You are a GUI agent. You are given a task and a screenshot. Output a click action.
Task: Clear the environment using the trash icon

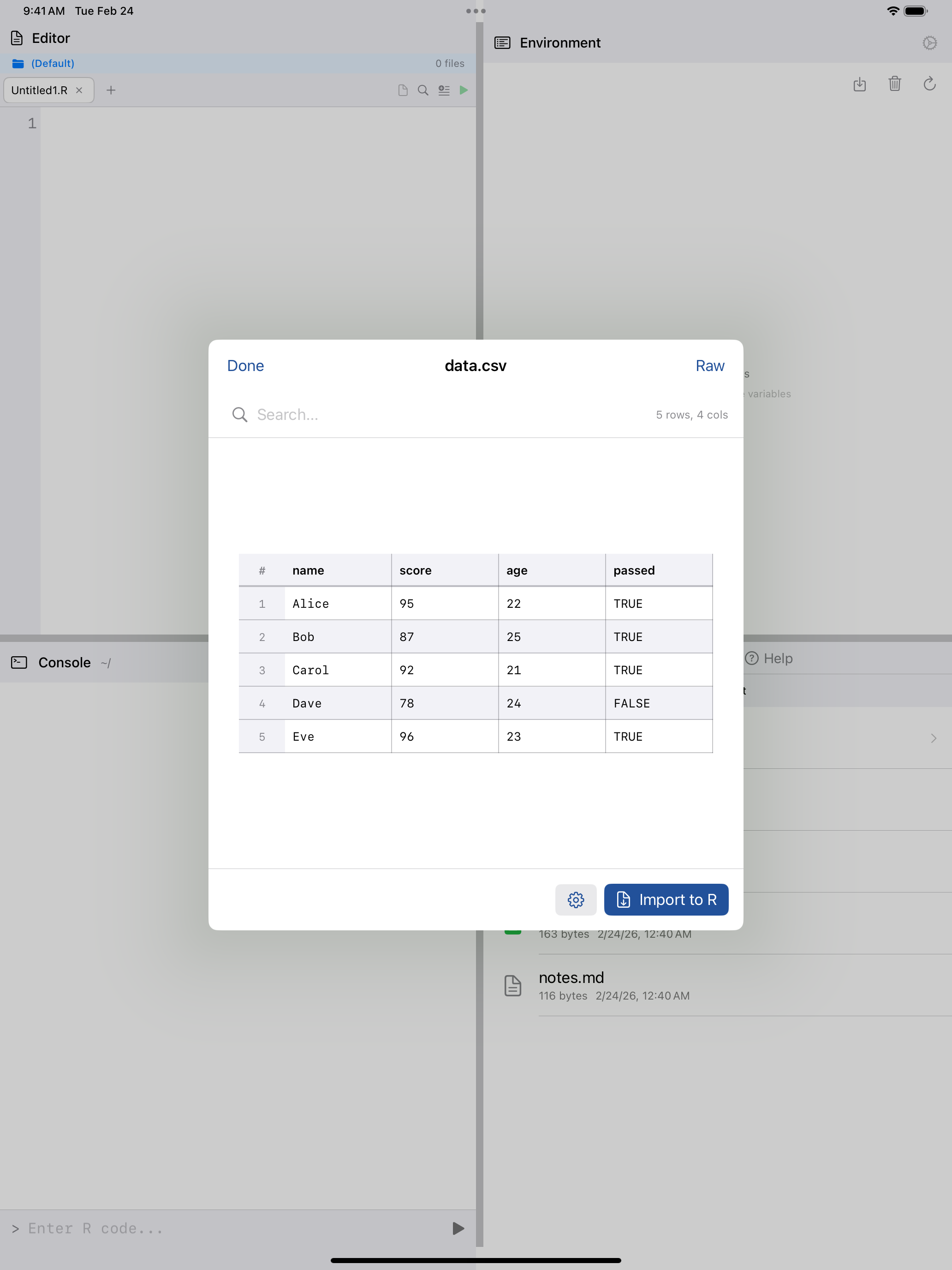(895, 84)
